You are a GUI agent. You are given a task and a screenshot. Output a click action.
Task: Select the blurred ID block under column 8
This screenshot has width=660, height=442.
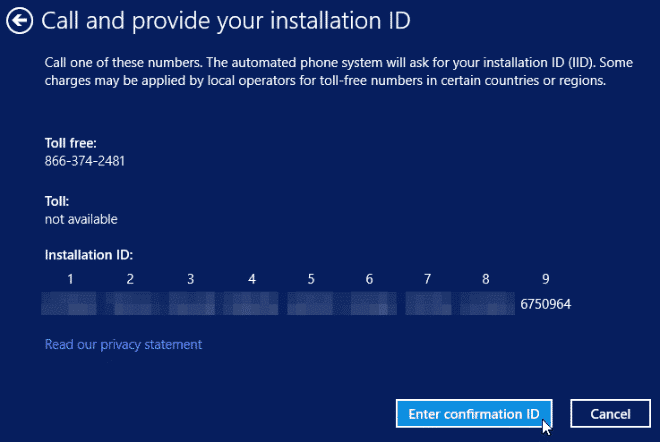487,303
